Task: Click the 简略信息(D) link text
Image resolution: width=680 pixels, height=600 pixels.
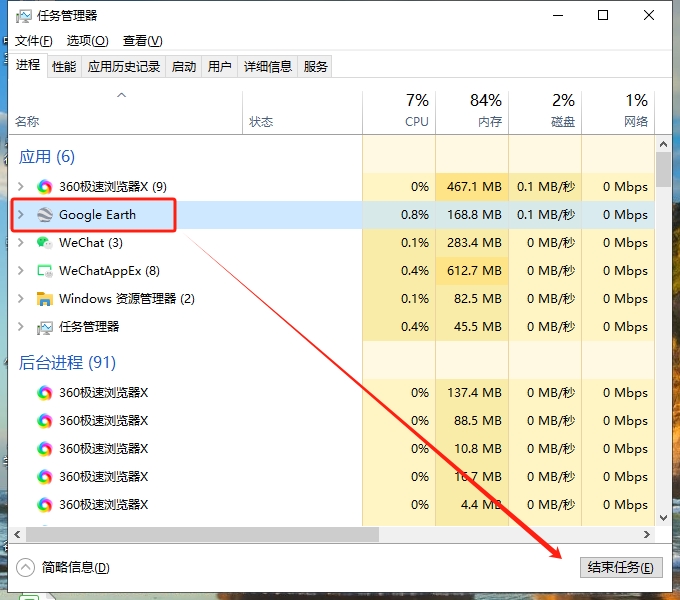Action: point(75,567)
